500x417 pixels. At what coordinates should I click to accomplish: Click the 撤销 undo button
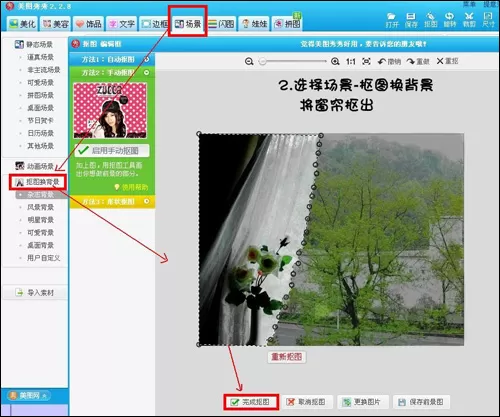pyautogui.click(x=389, y=61)
